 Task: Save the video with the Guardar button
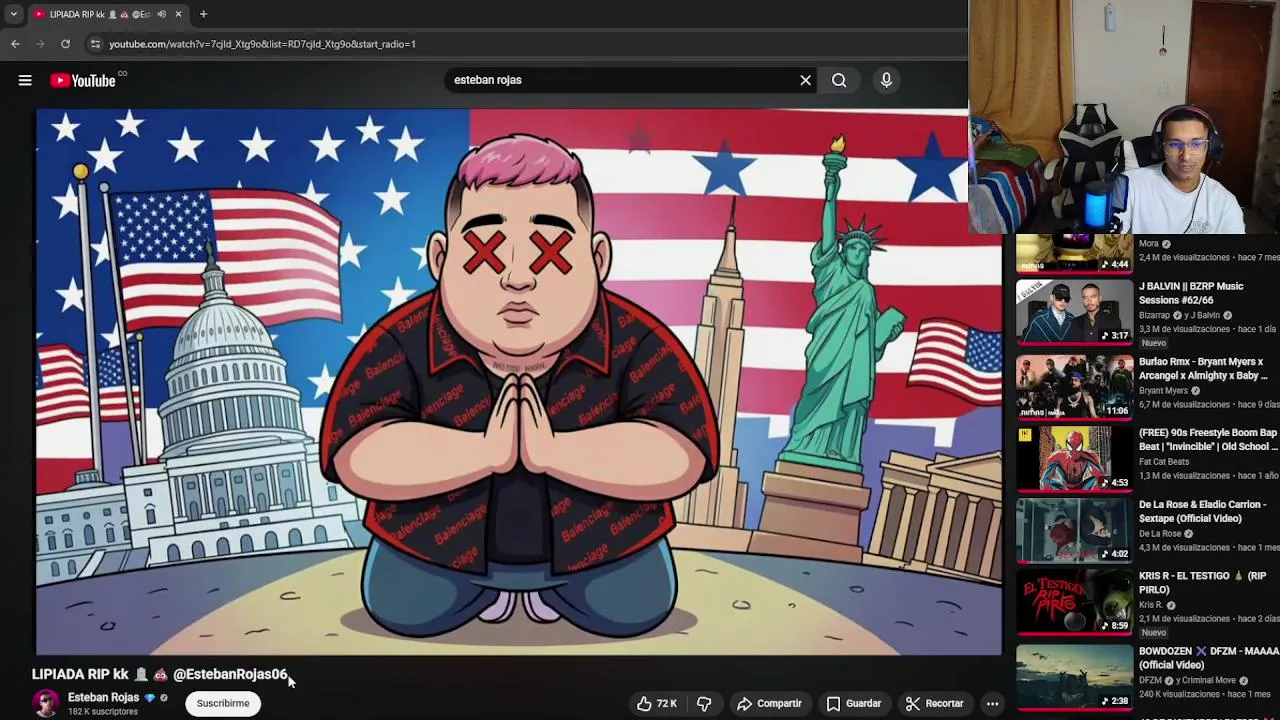pos(853,704)
